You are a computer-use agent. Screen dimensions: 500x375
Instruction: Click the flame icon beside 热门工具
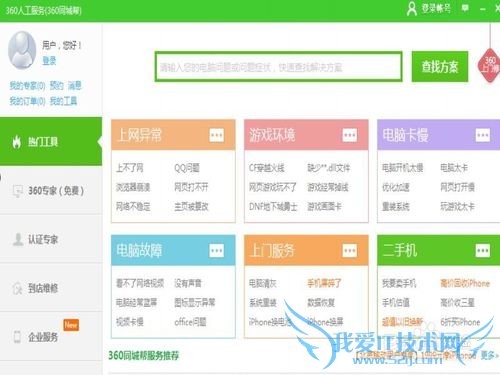pyautogui.click(x=17, y=142)
